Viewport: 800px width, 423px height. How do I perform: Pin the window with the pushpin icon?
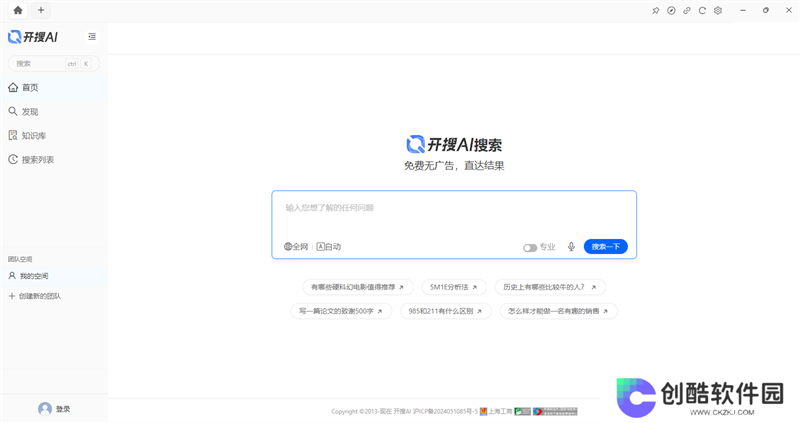[656, 10]
